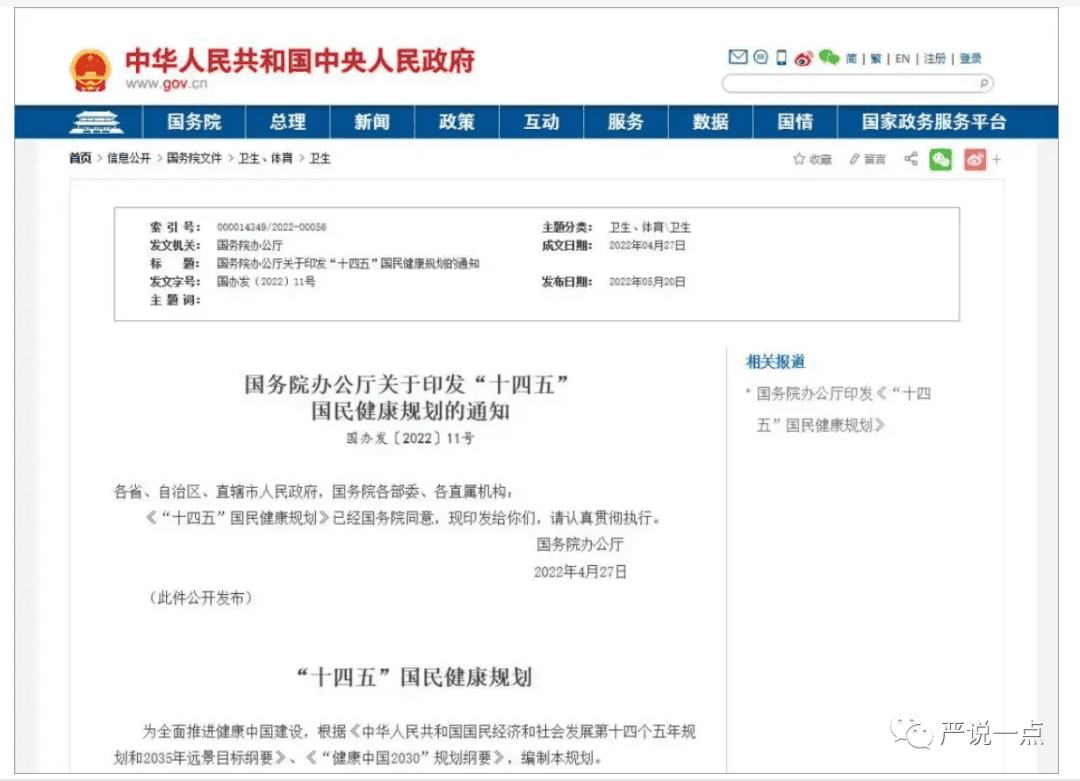Click the mail envelope icon in header
The height and width of the screenshot is (781, 1080).
point(738,58)
